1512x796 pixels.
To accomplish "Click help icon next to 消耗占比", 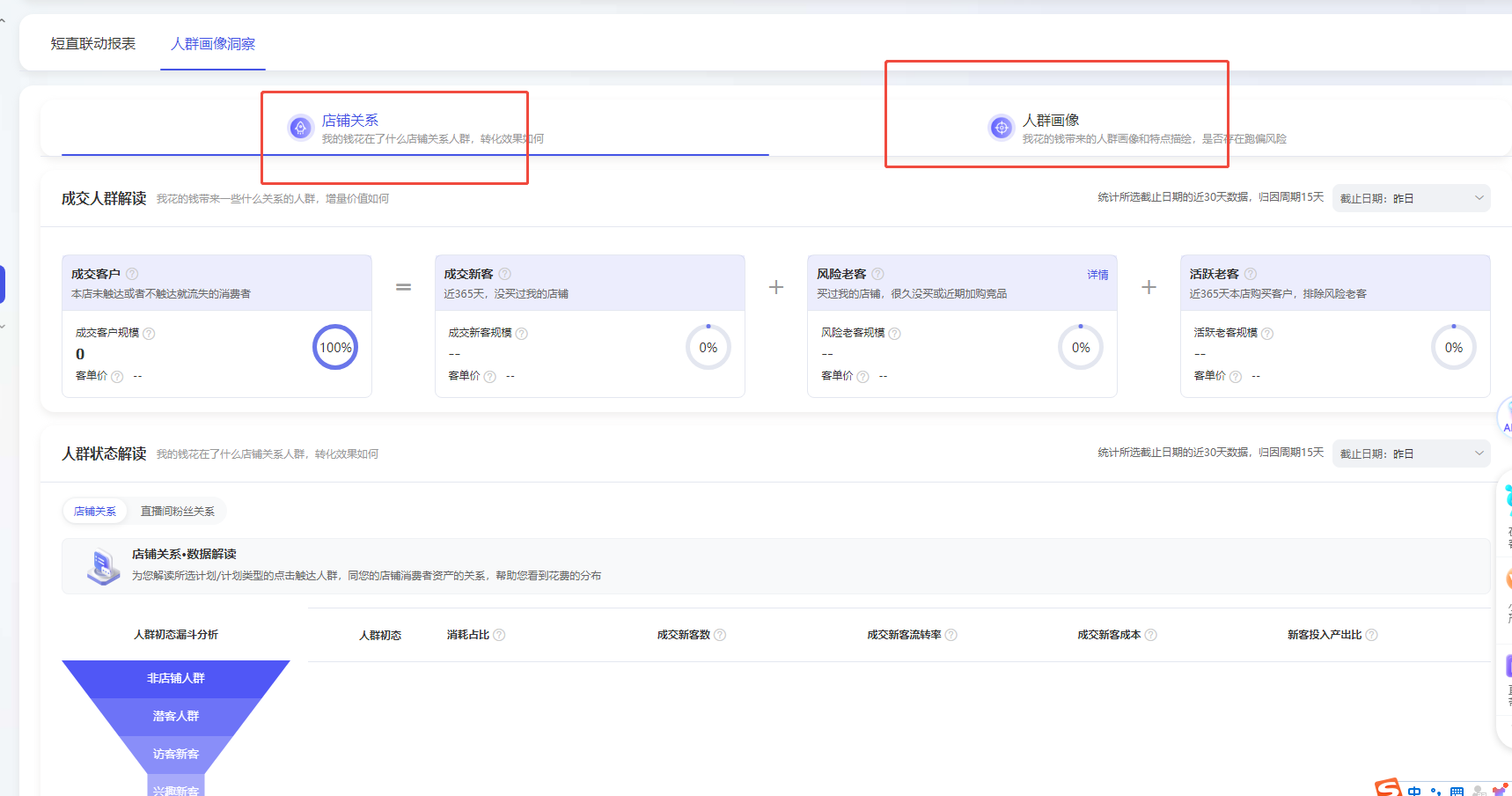I will (x=499, y=635).
